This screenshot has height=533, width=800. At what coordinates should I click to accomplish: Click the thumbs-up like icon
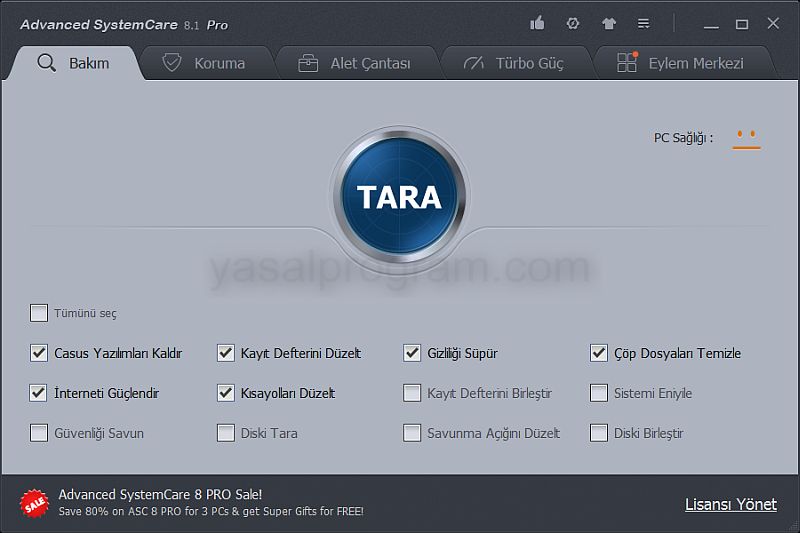coord(538,23)
